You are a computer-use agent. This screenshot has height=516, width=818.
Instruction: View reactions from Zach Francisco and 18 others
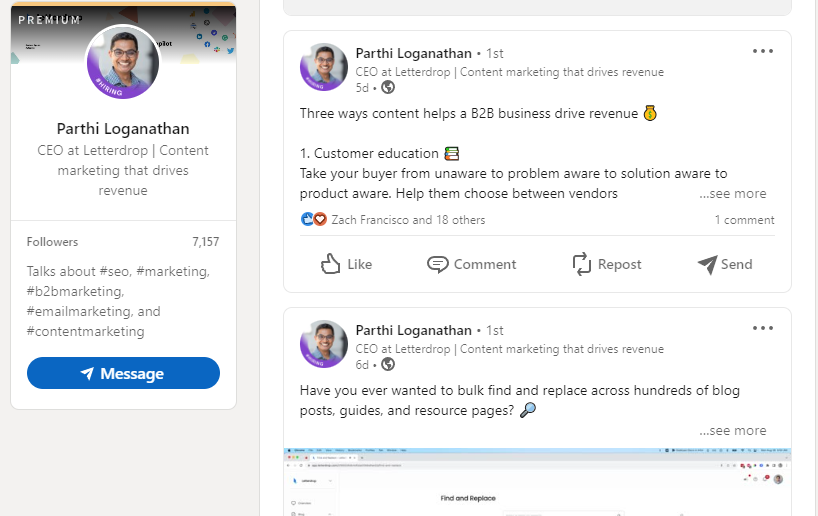(408, 220)
